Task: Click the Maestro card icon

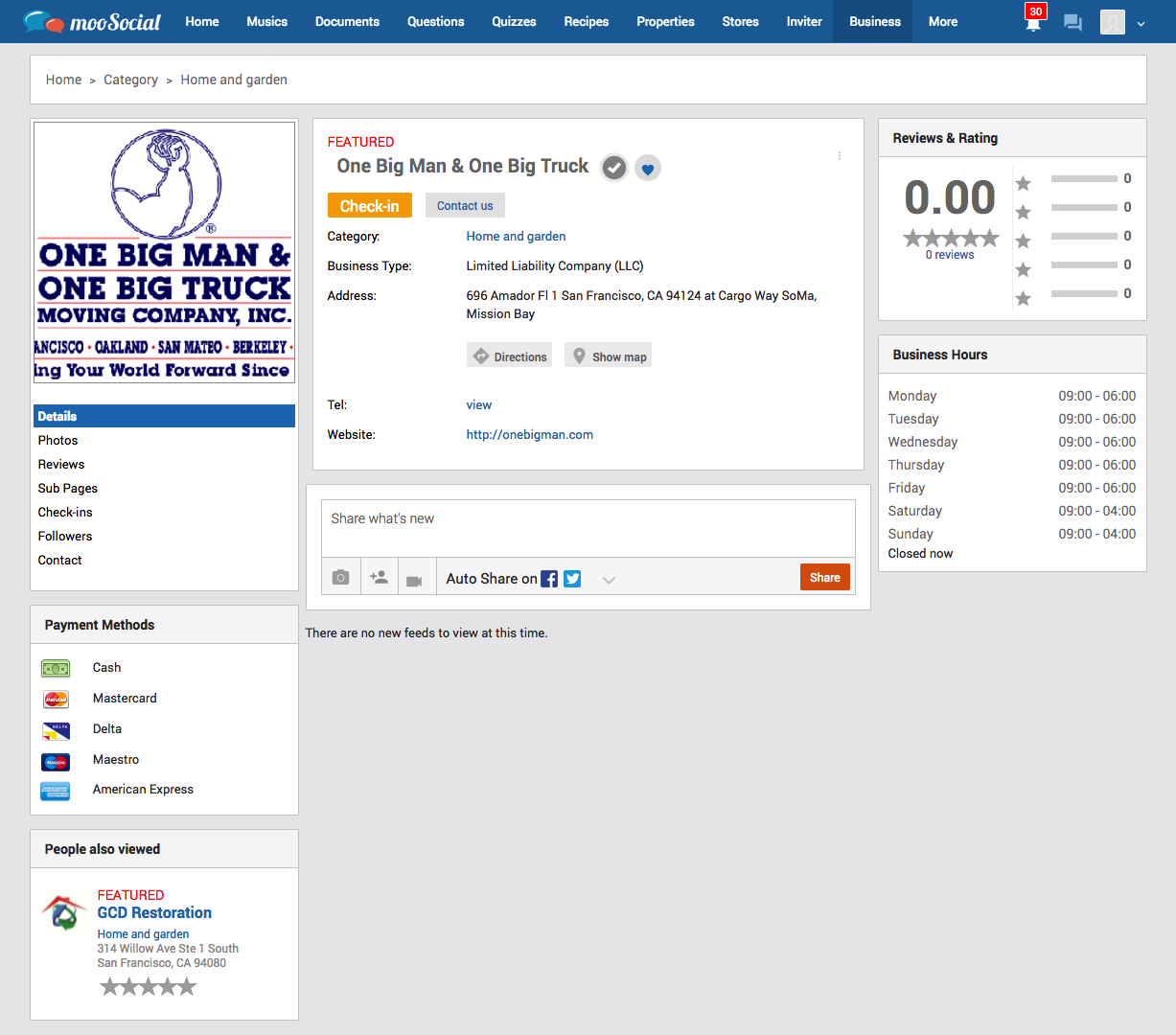Action: click(x=56, y=762)
